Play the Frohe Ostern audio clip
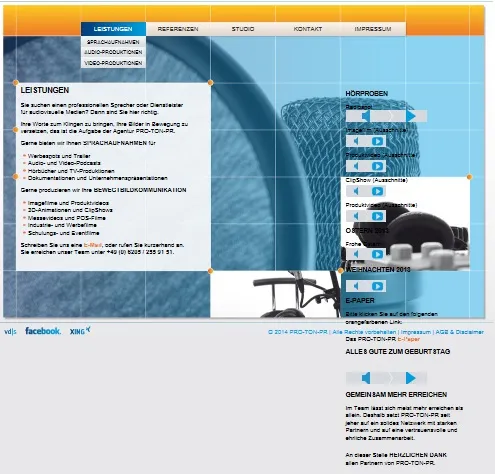The width and height of the screenshot is (495, 474). click(377, 254)
